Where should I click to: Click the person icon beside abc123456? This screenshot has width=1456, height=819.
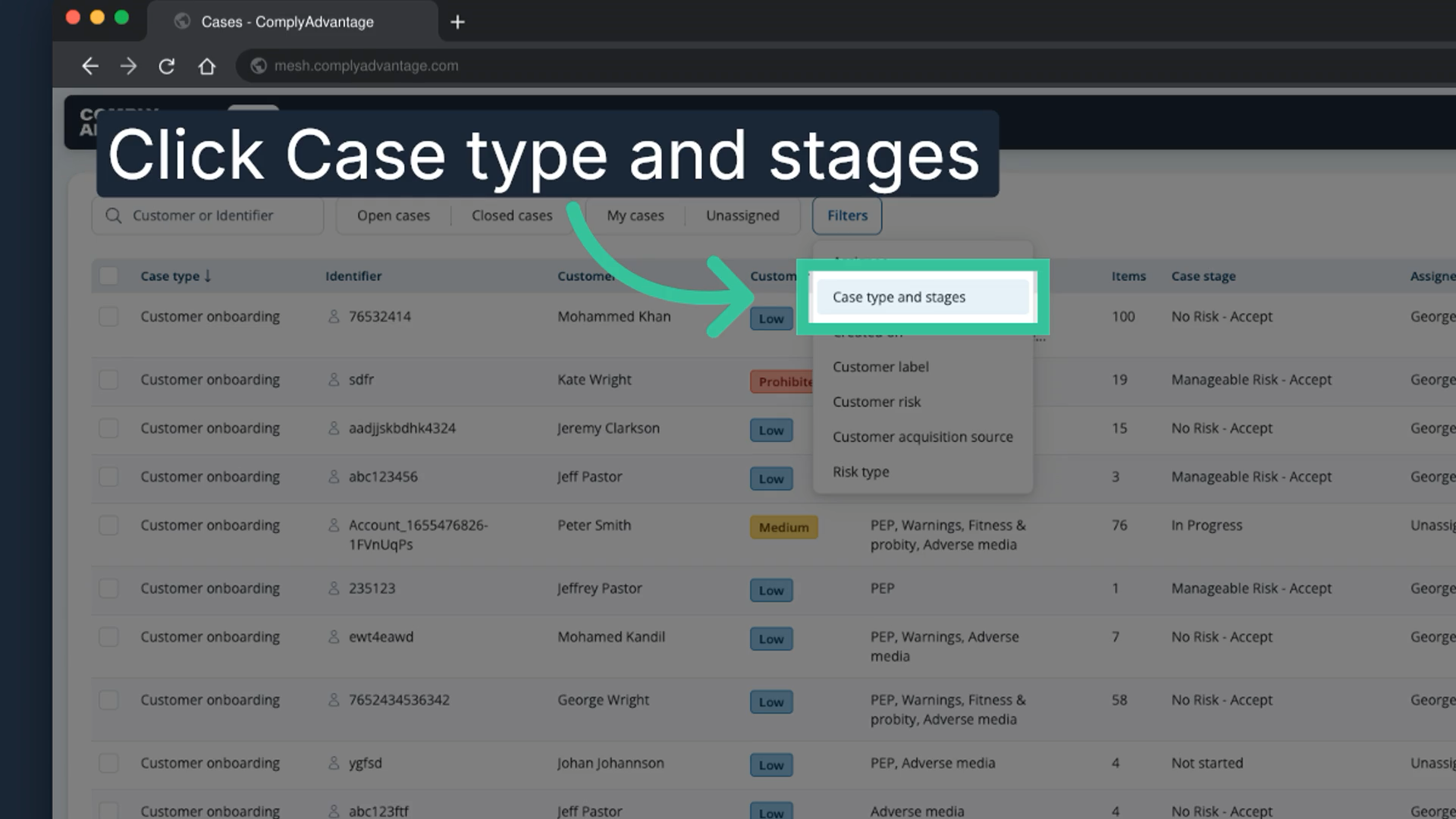coord(334,476)
